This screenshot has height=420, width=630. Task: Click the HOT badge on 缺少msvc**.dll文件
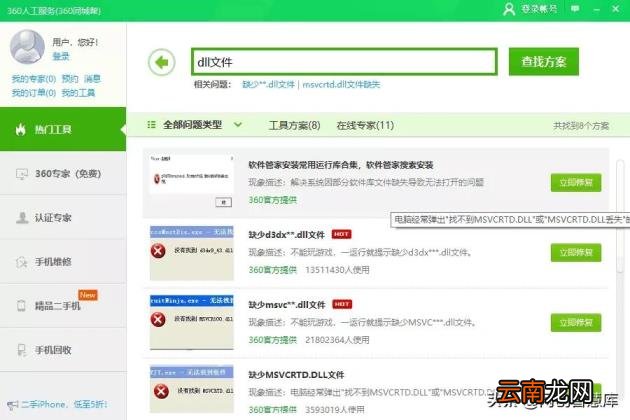coord(342,304)
